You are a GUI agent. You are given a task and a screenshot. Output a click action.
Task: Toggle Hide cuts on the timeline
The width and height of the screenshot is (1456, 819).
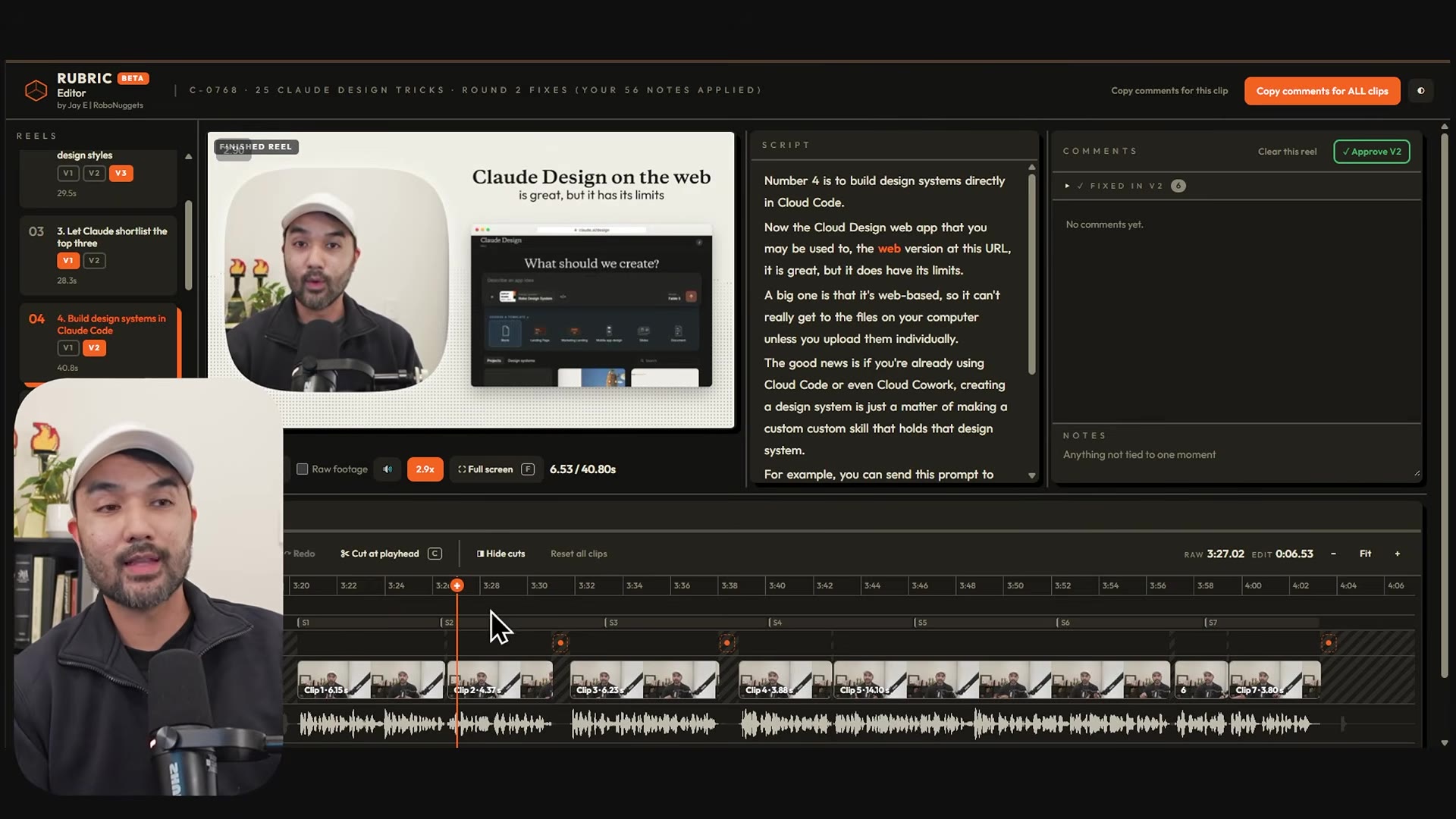500,554
